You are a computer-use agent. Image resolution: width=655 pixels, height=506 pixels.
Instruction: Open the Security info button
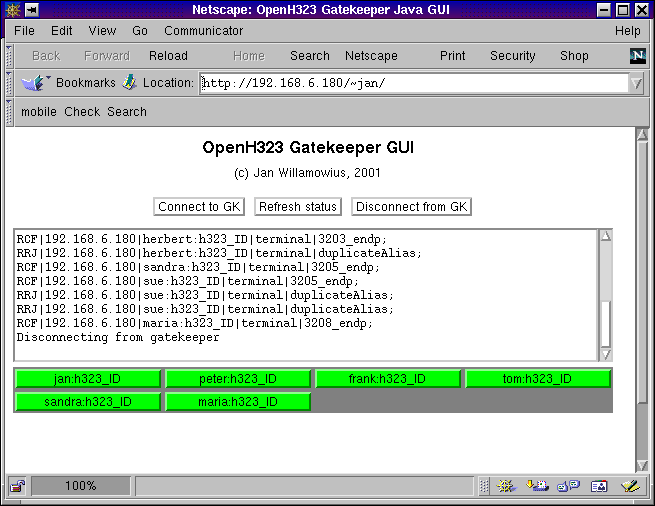point(513,56)
